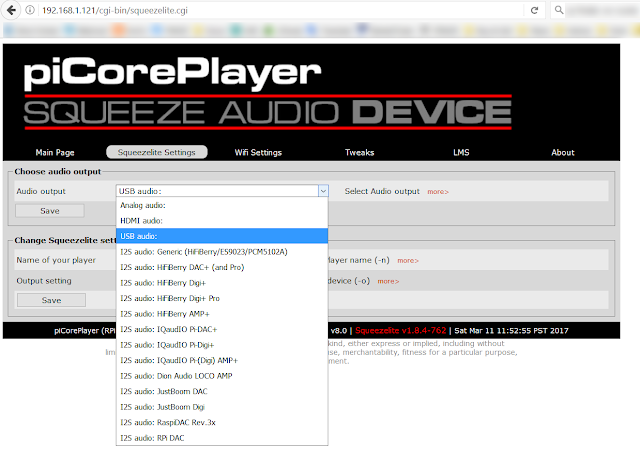Viewport: 640px width, 463px height.
Task: Open more> link beside device (-o)
Action: pyautogui.click(x=388, y=281)
